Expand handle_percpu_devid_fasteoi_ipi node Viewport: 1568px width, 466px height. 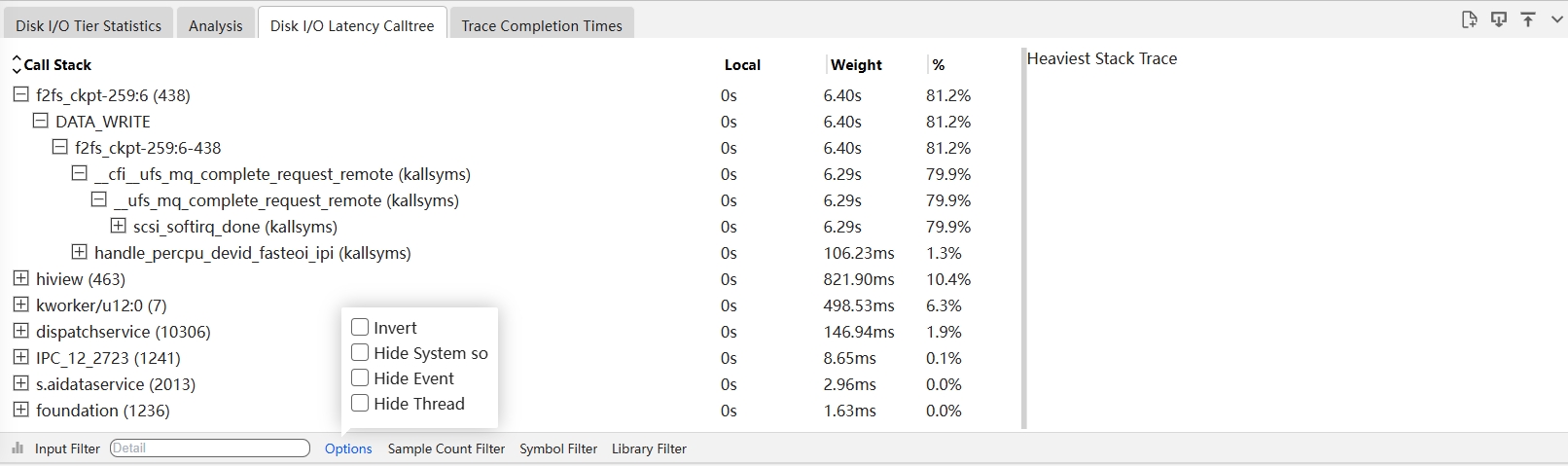click(80, 253)
